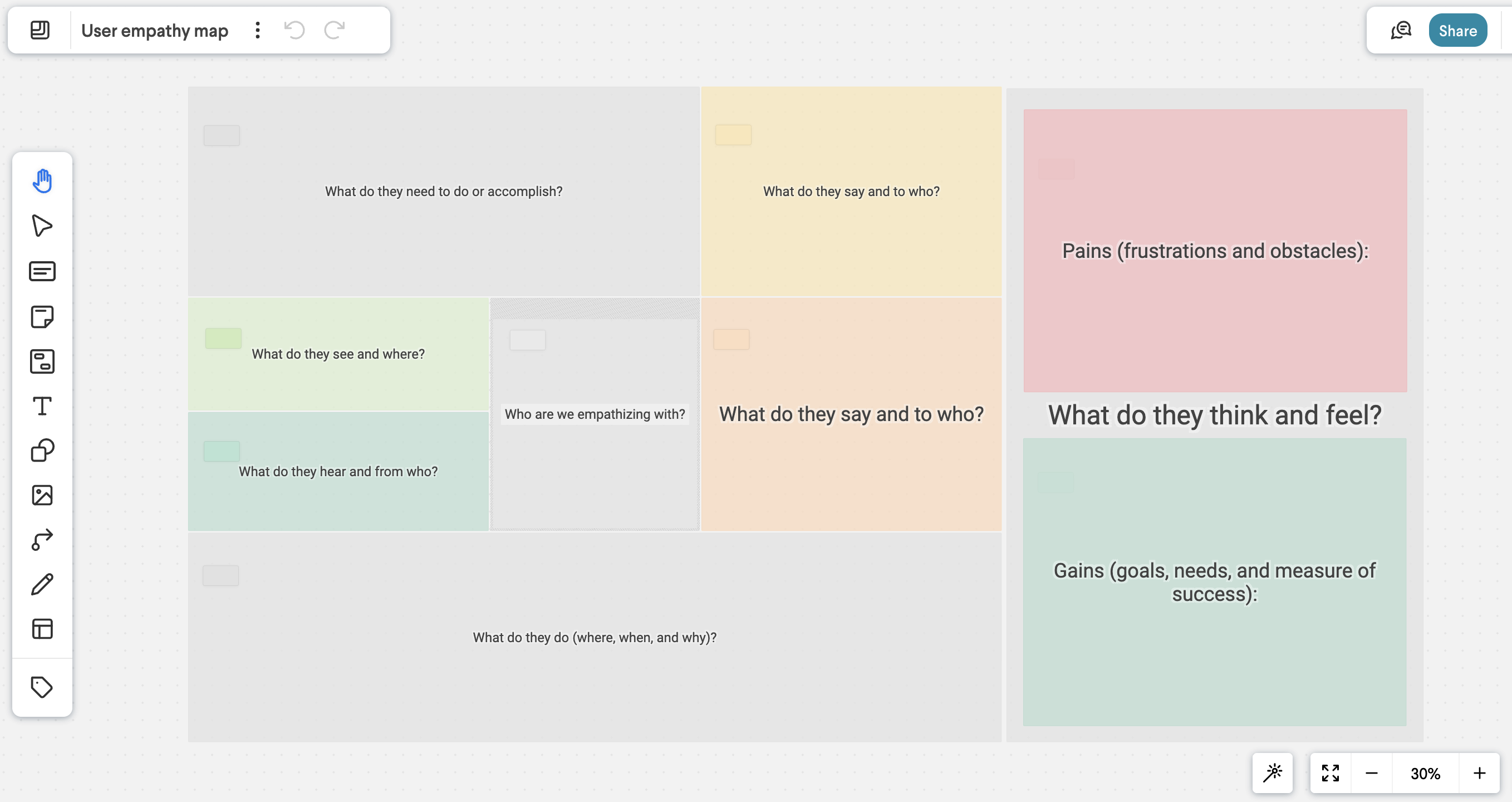
Task: Pick the sticky note tool
Action: click(x=42, y=316)
